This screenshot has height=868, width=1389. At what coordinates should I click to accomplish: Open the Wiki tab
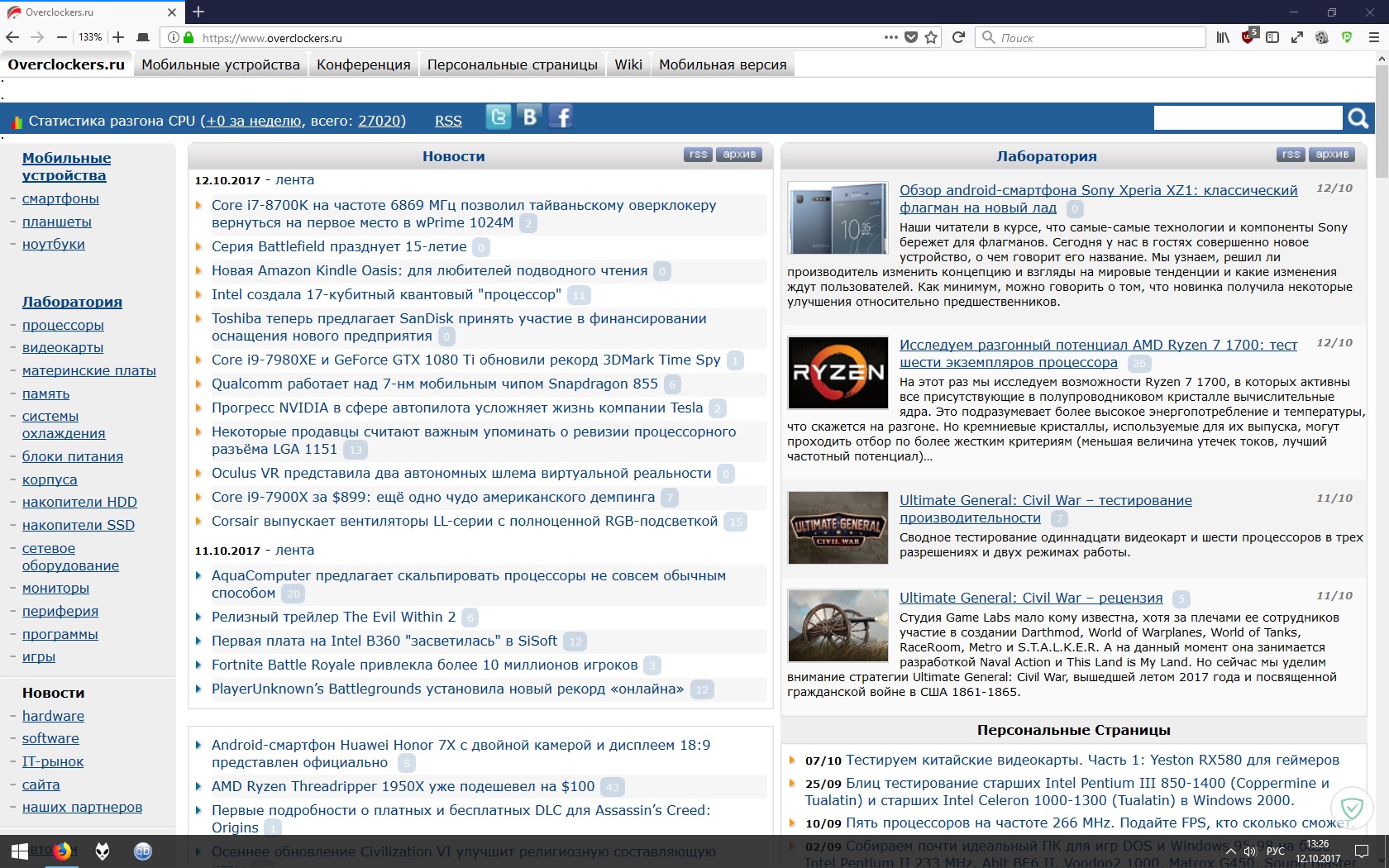(628, 64)
